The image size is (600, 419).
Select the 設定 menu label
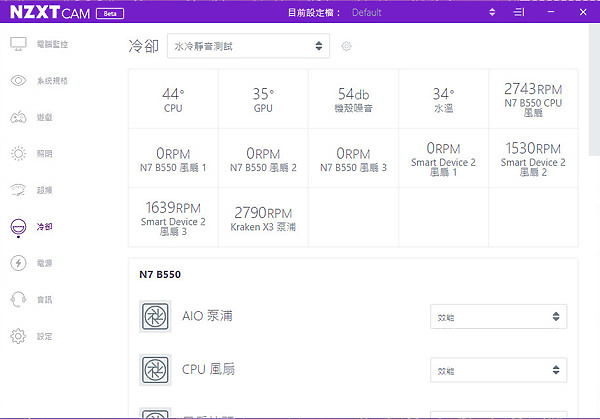pyautogui.click(x=44, y=336)
